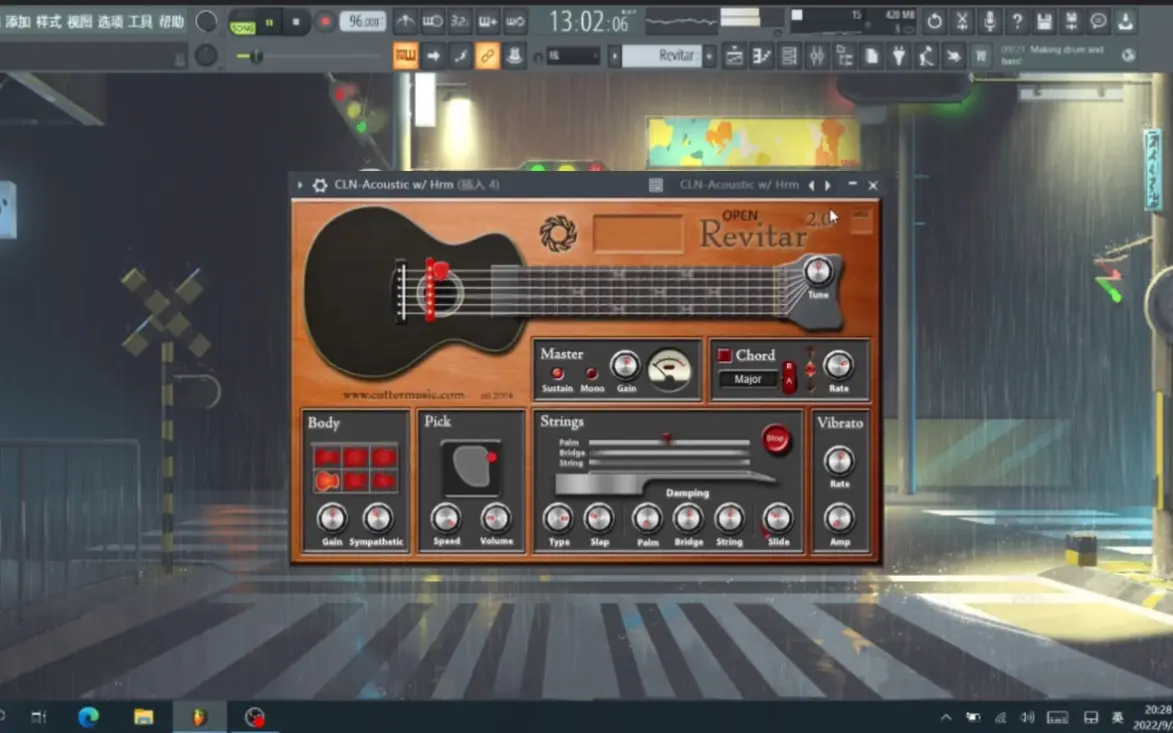Viewport: 1173px width, 733px height.
Task: Toggle the Sustain LED in Master
Action: [557, 373]
